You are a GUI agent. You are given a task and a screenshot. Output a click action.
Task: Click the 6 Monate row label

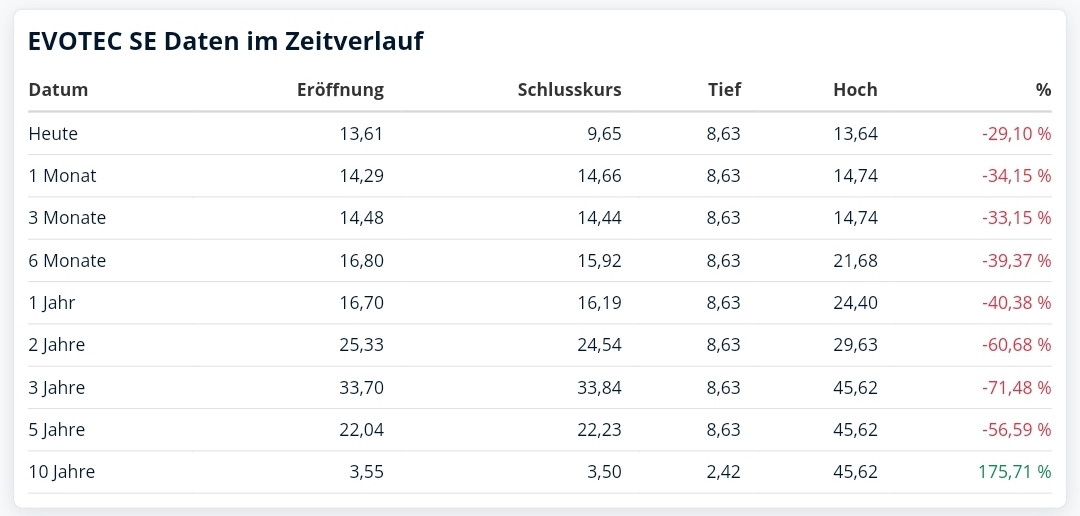tap(67, 261)
